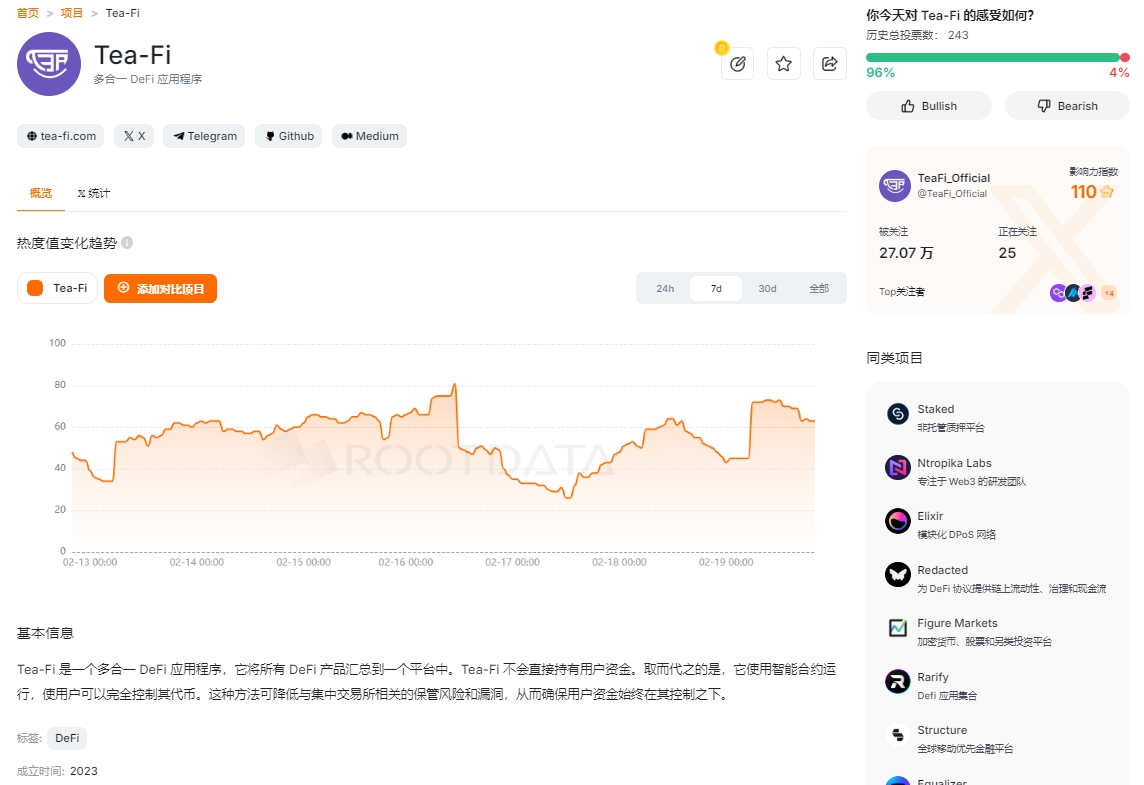Click the share icon button
The height and width of the screenshot is (785, 1144).
pyautogui.click(x=830, y=64)
